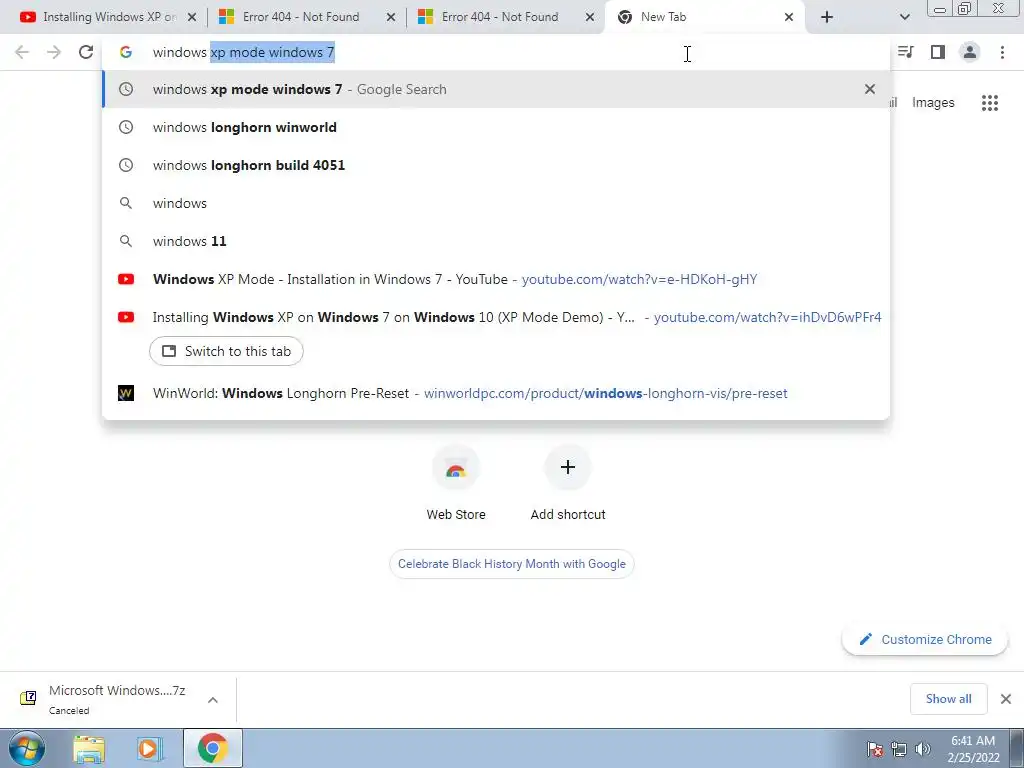The image size is (1024, 768).
Task: Click 'Show all' downloads
Action: click(x=948, y=699)
